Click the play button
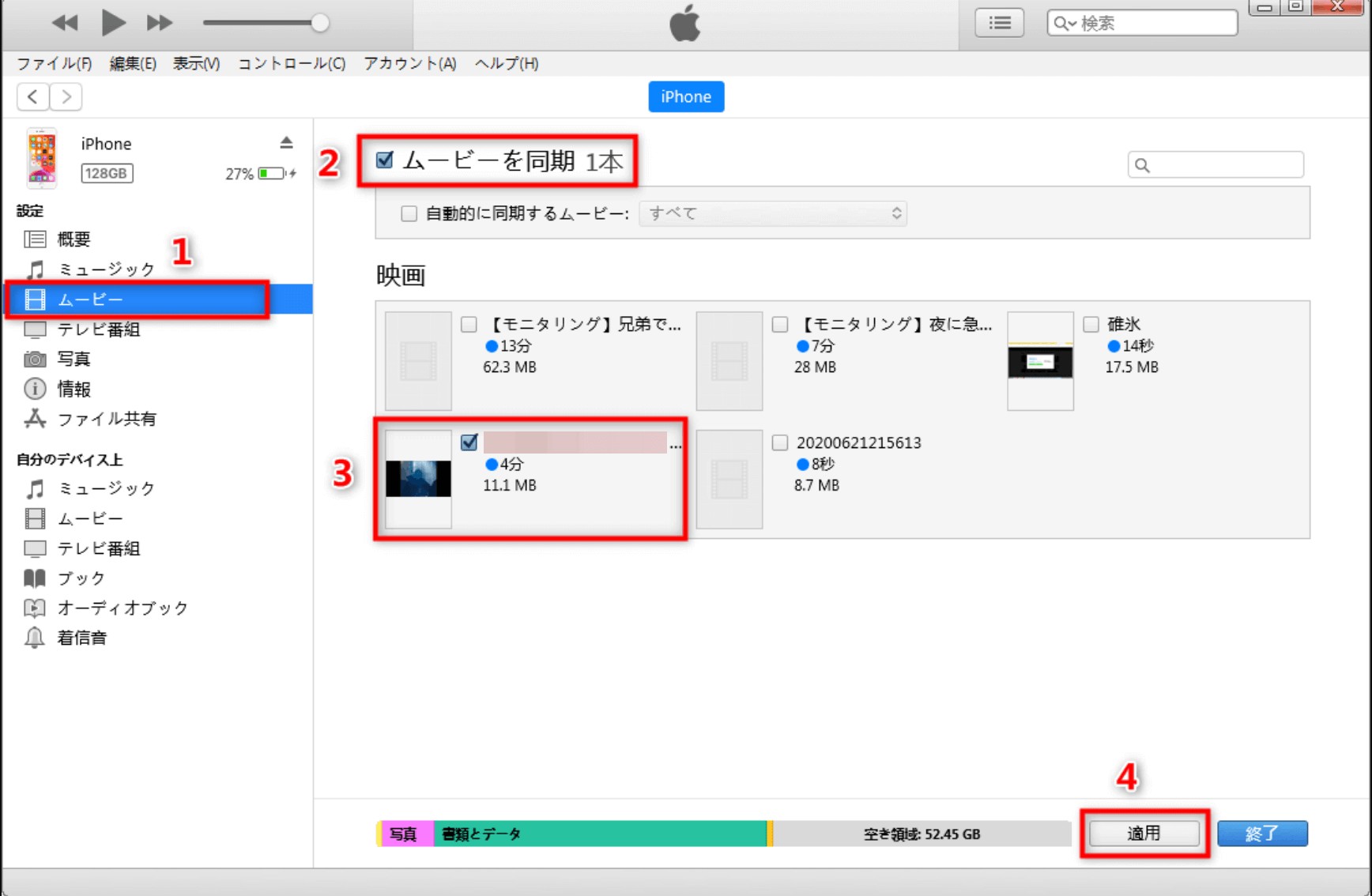The image size is (1372, 896). point(113,23)
